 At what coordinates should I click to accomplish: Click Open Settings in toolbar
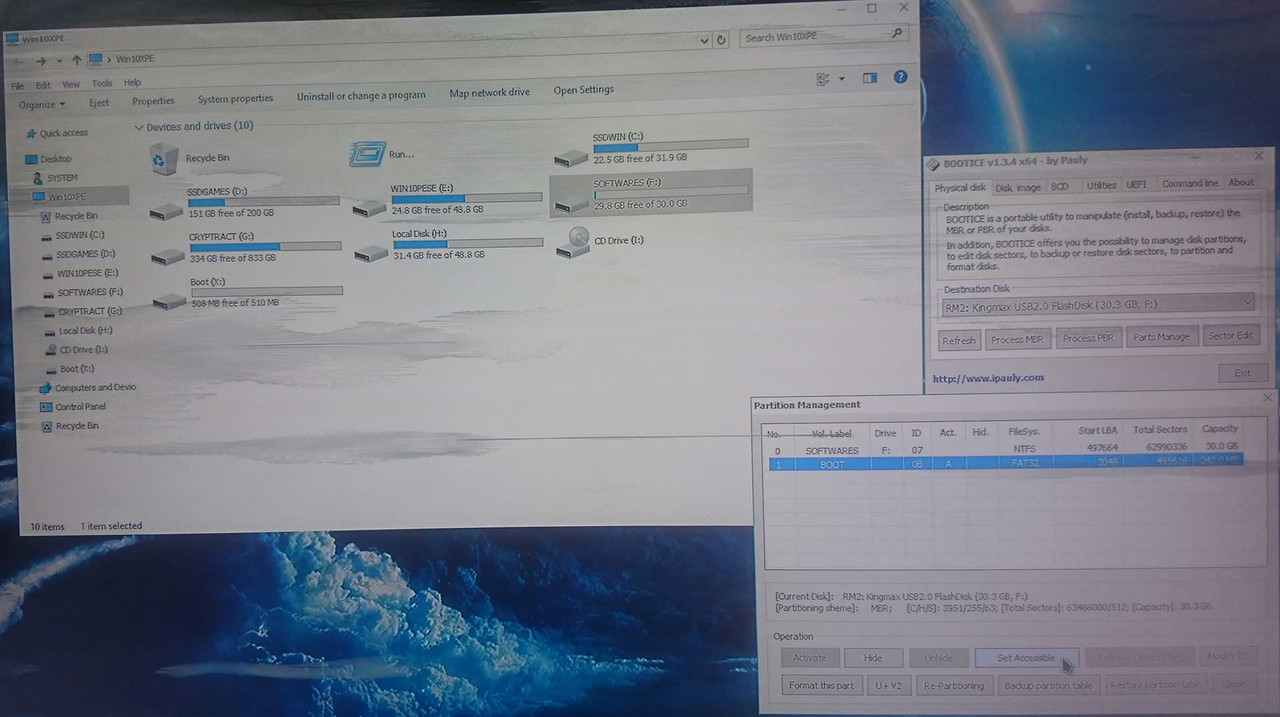[584, 90]
